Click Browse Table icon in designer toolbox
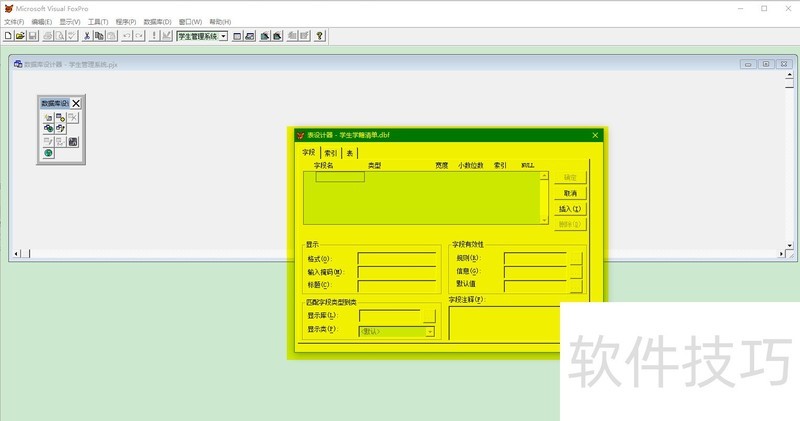Viewport: 800px width, 421px height. (x=60, y=142)
